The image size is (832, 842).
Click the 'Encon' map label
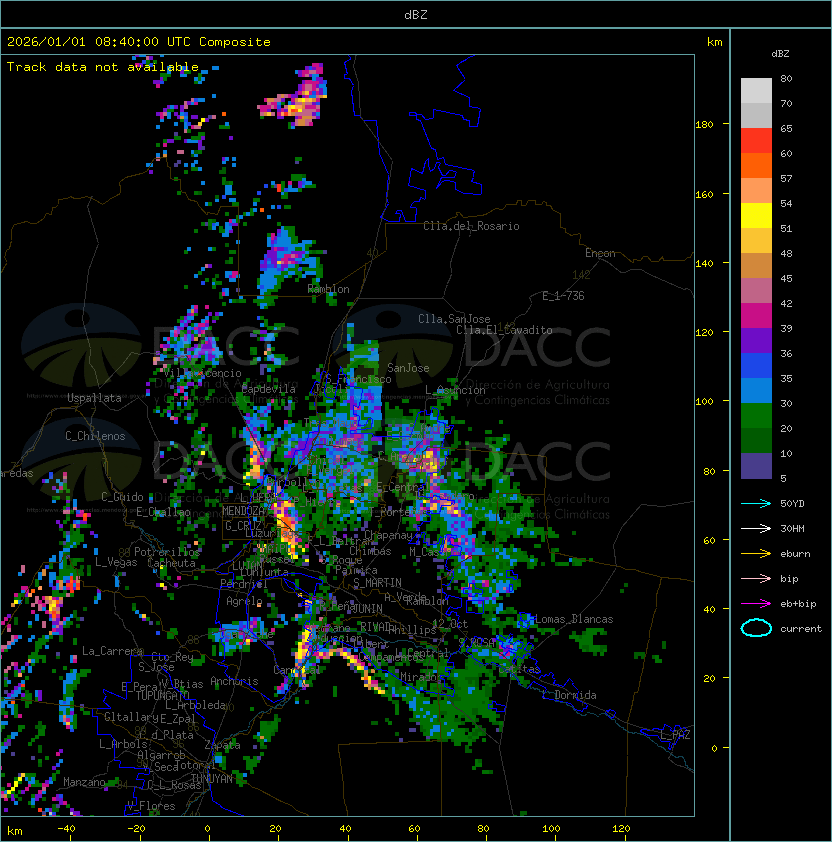600,253
